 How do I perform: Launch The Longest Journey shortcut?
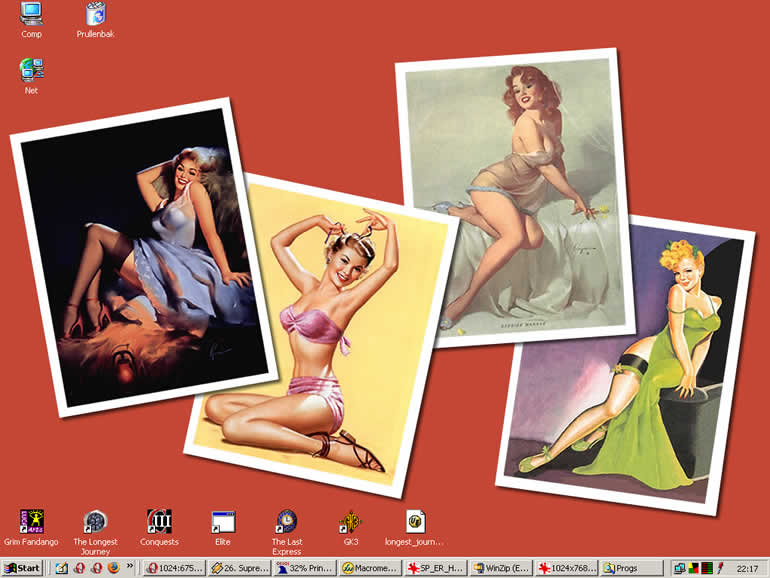[95, 521]
